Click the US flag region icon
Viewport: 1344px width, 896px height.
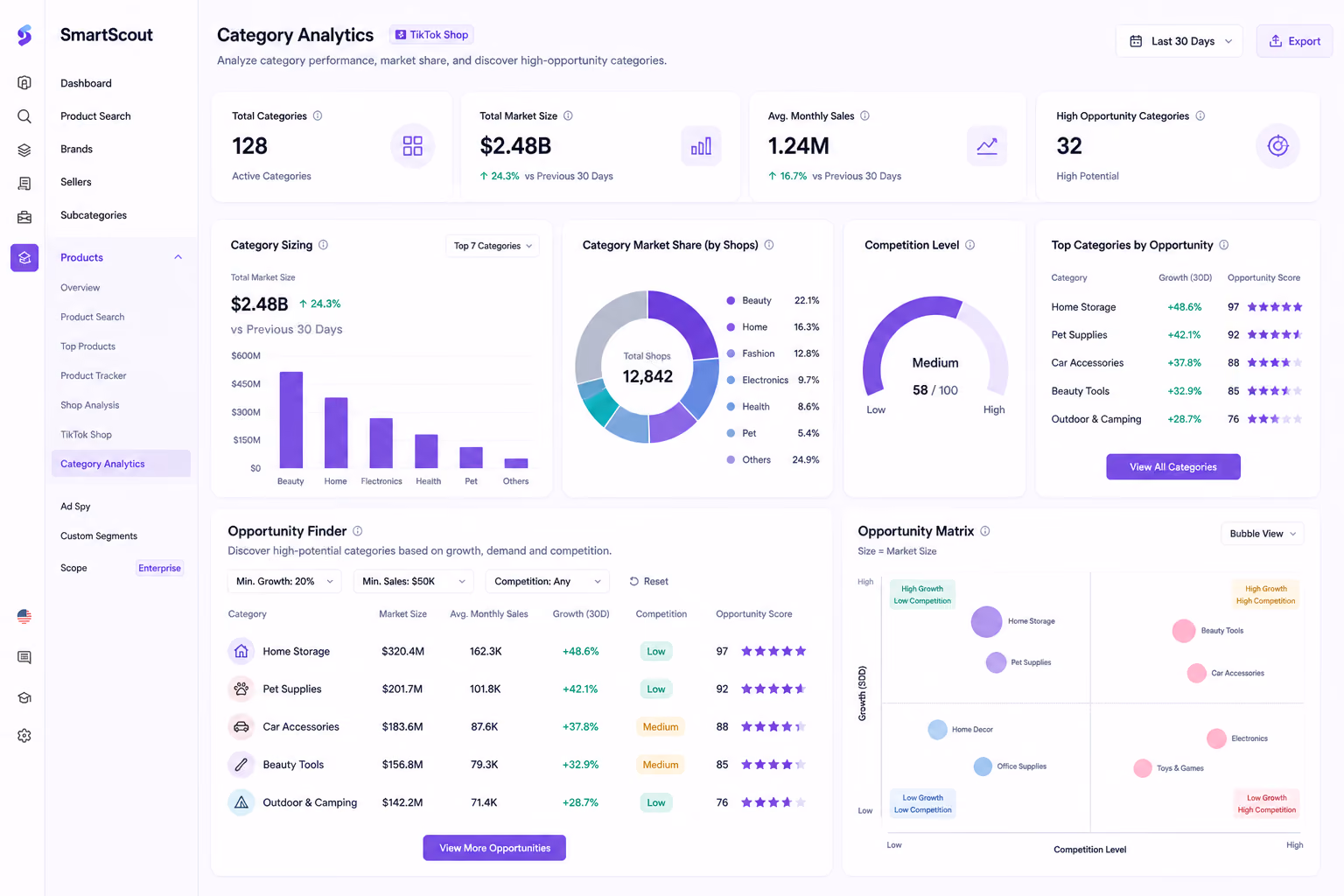[24, 617]
